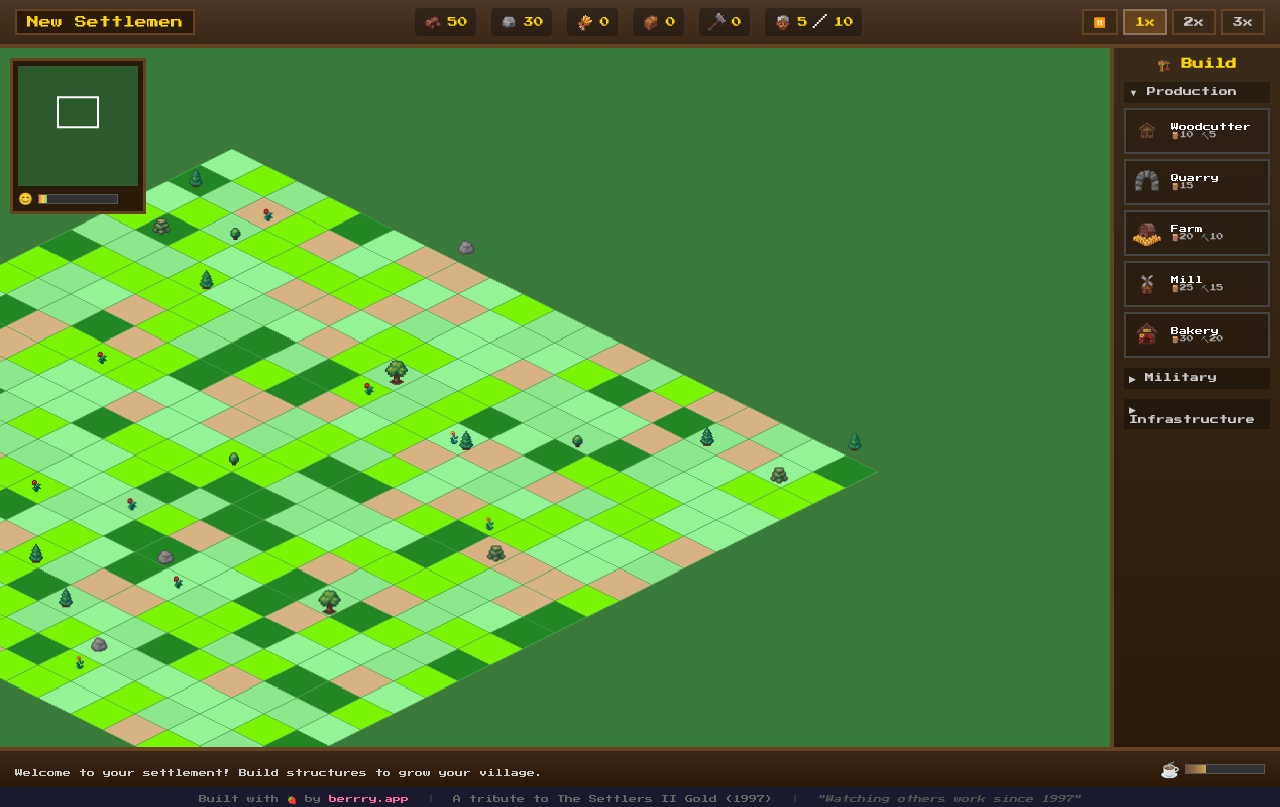Viewport: 1280px width, 807px height.
Task: Click the New Settlement title button
Action: coord(105,22)
